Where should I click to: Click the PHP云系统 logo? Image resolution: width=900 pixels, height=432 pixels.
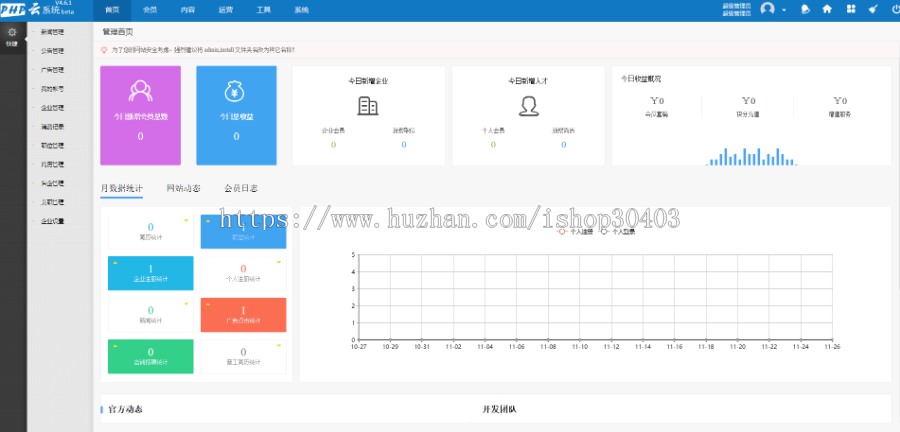37,9
